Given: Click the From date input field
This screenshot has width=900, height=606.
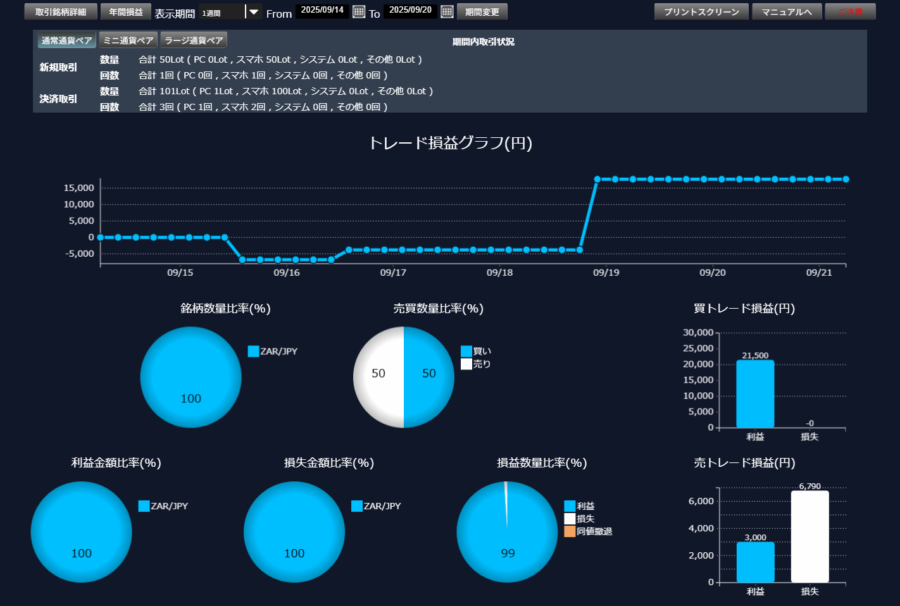Looking at the screenshot, I should (x=322, y=11).
